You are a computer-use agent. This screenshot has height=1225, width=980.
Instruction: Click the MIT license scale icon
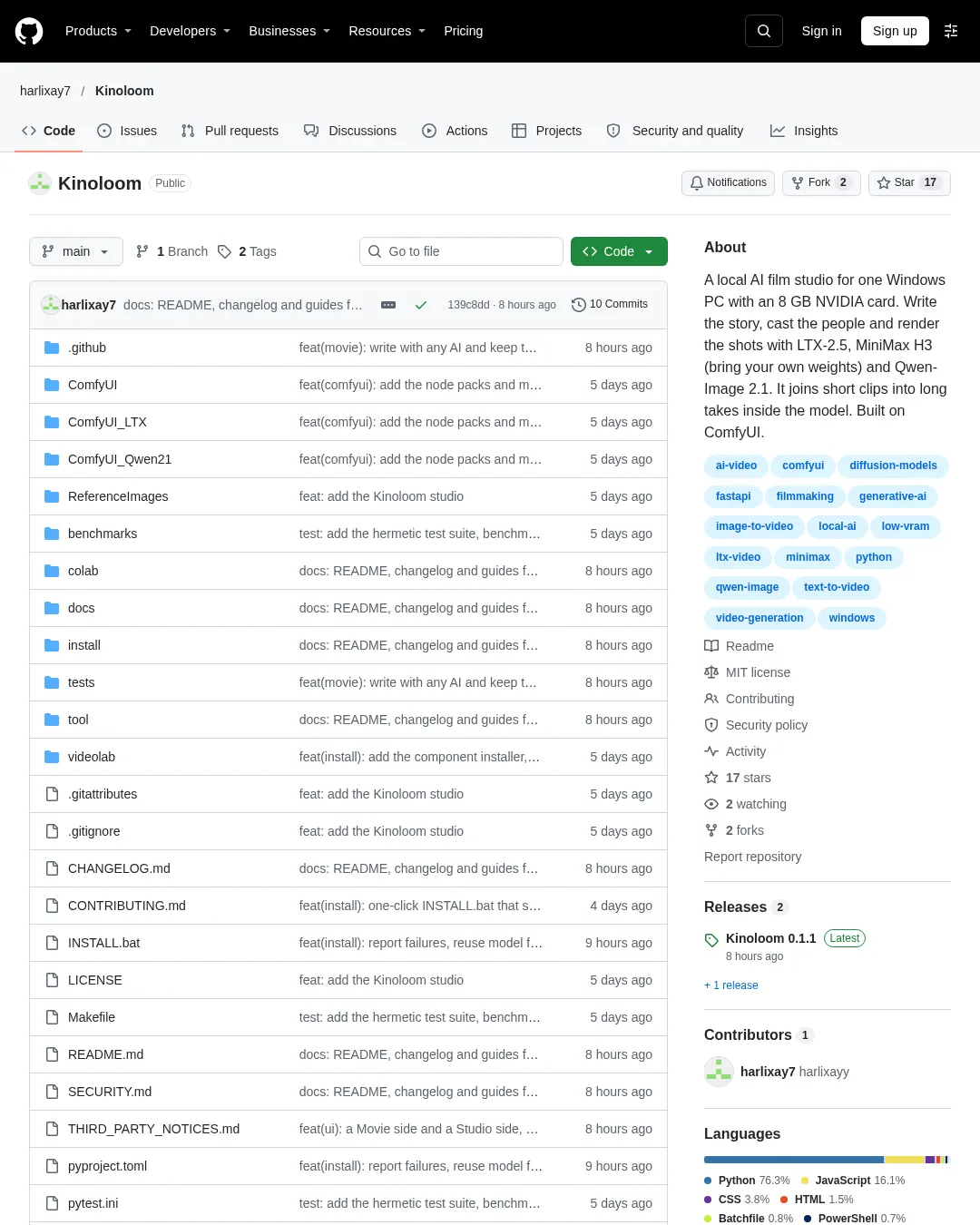[711, 672]
